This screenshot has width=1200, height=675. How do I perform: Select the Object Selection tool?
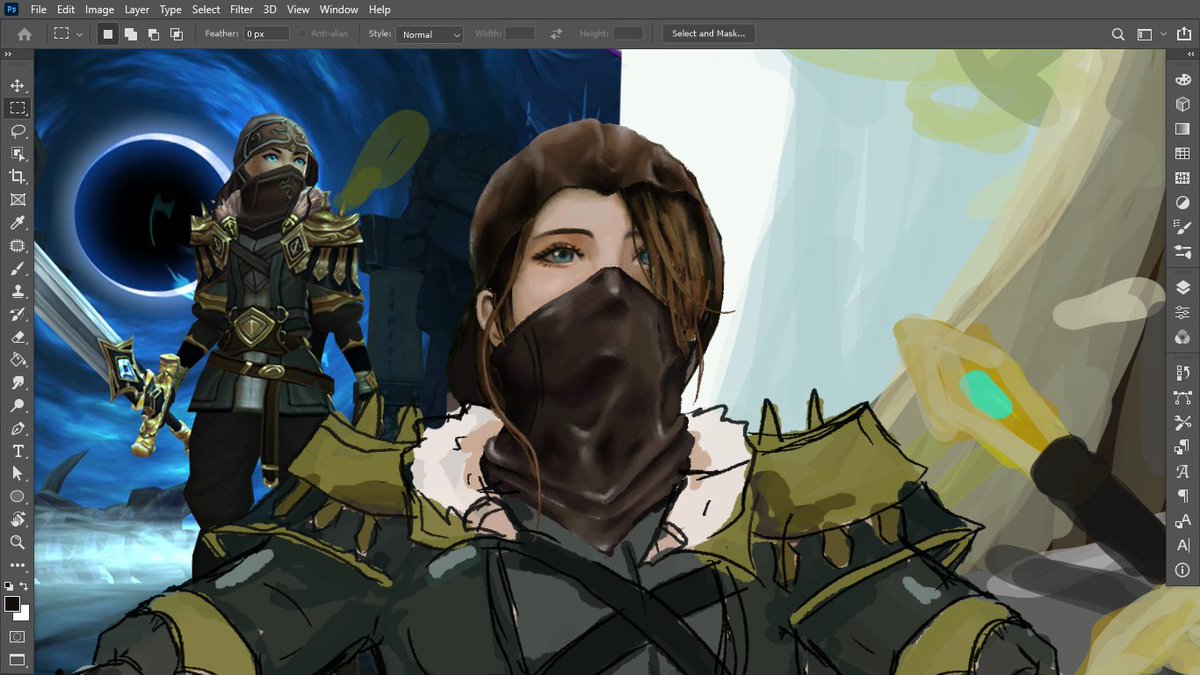[x=17, y=154]
